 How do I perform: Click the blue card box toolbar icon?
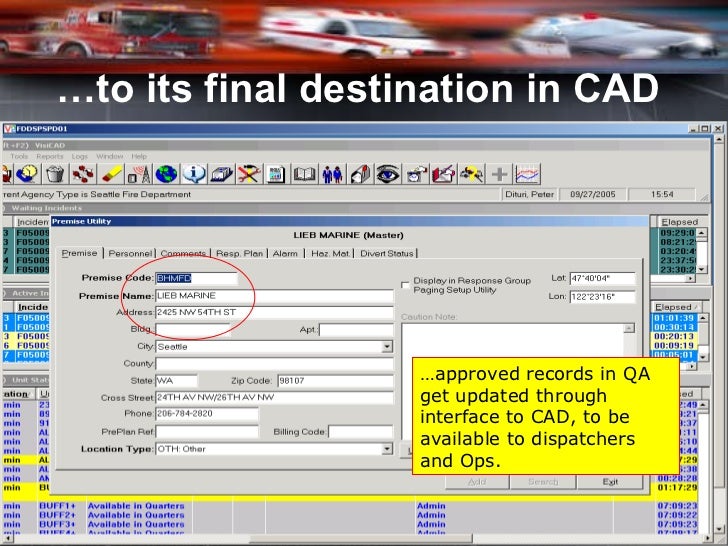[x=221, y=174]
